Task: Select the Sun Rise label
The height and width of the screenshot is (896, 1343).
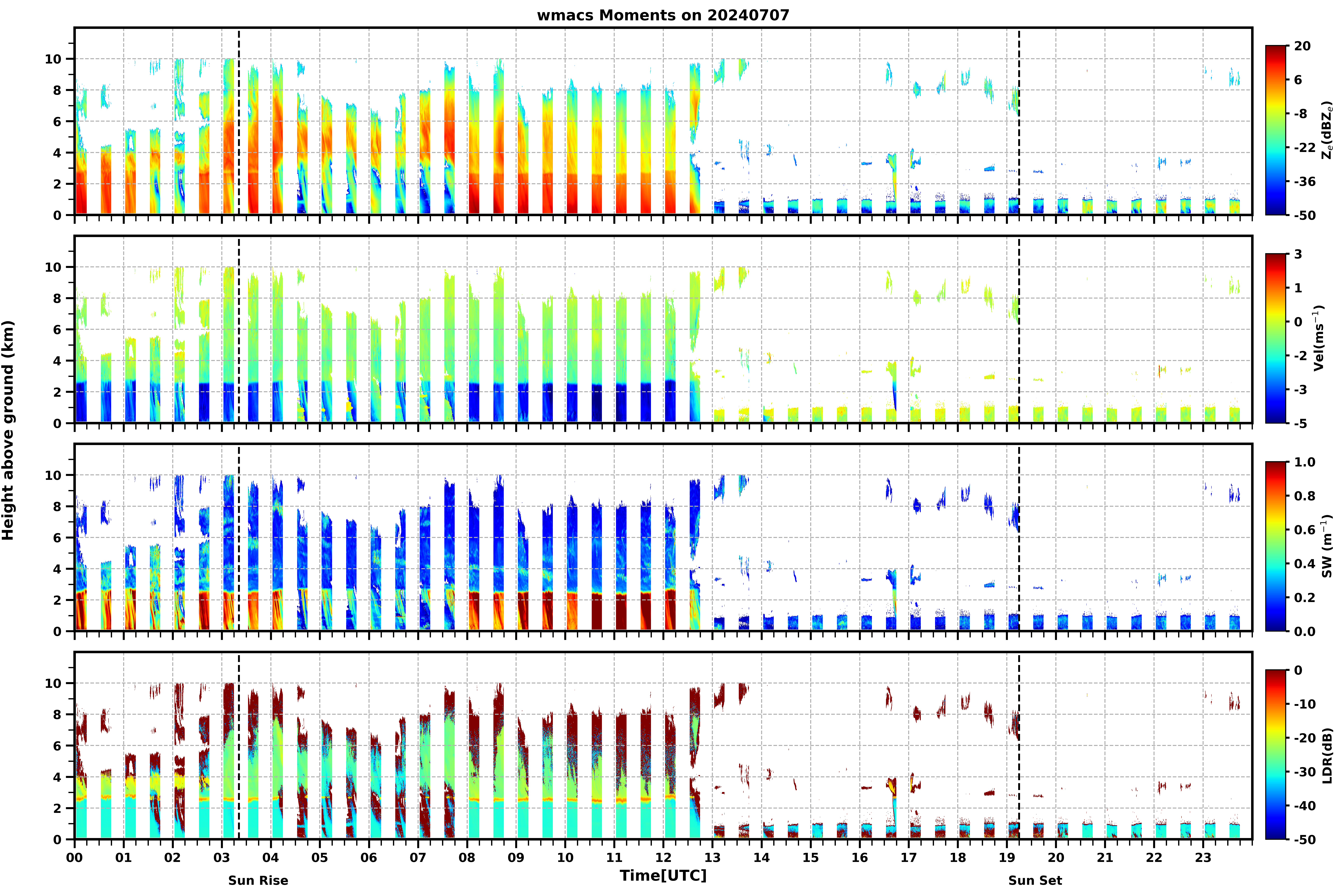Action: pos(258,881)
